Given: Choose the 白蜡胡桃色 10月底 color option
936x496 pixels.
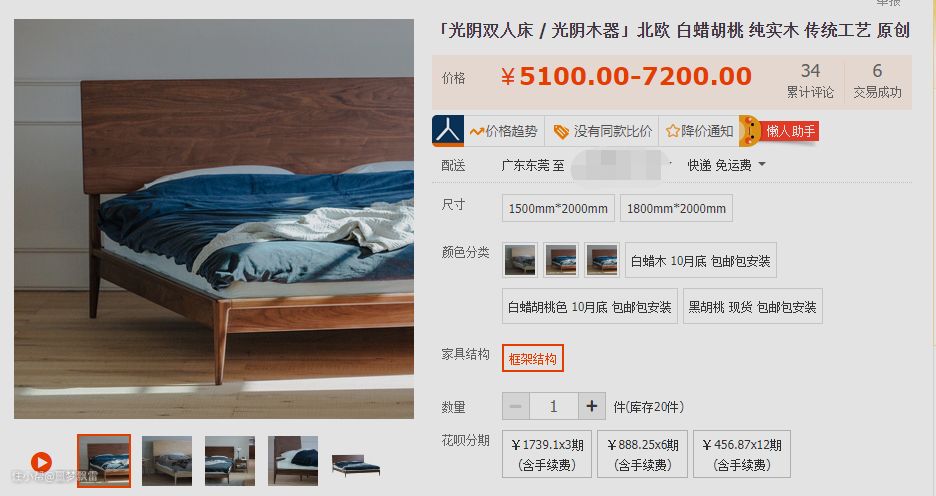Looking at the screenshot, I should [x=590, y=307].
